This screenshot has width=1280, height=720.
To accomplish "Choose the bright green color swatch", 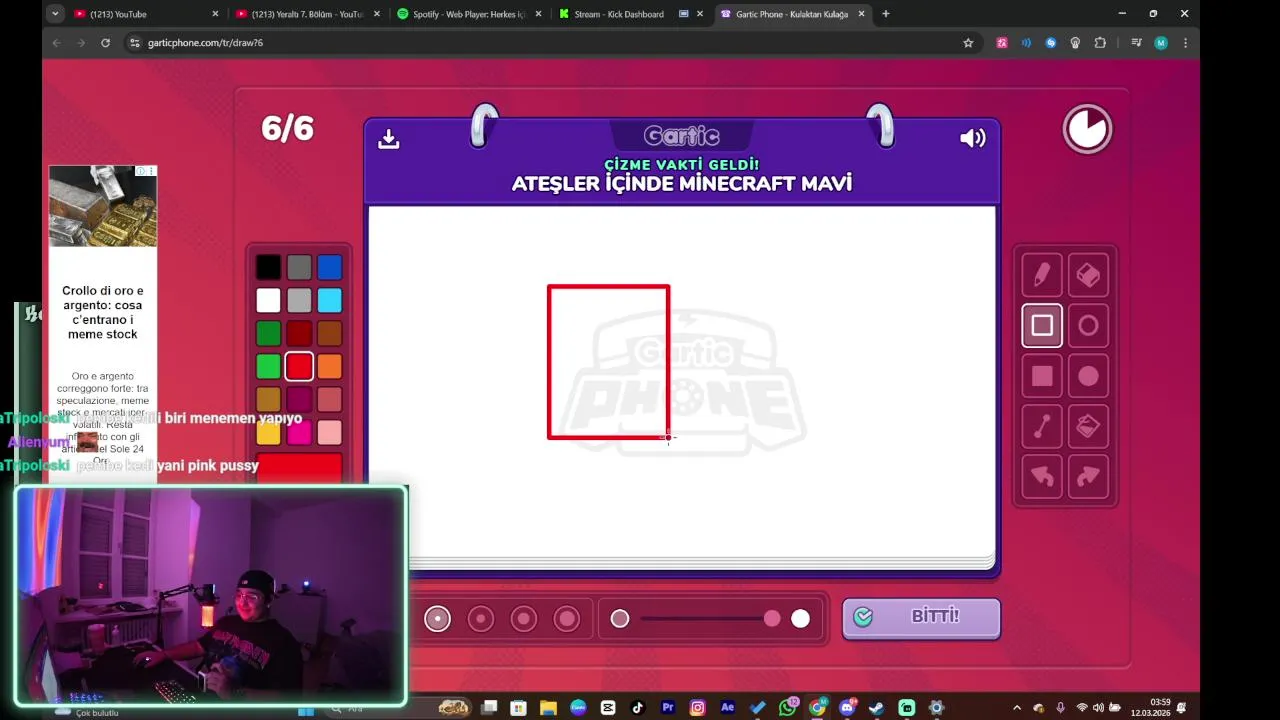I will point(268,367).
